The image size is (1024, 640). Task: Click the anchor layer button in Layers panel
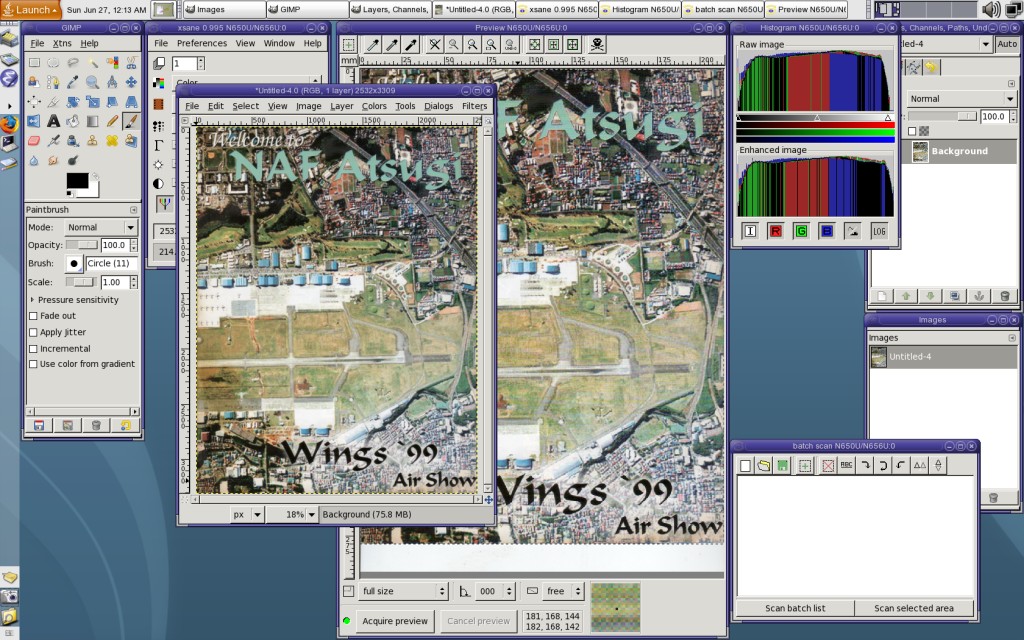(x=979, y=296)
